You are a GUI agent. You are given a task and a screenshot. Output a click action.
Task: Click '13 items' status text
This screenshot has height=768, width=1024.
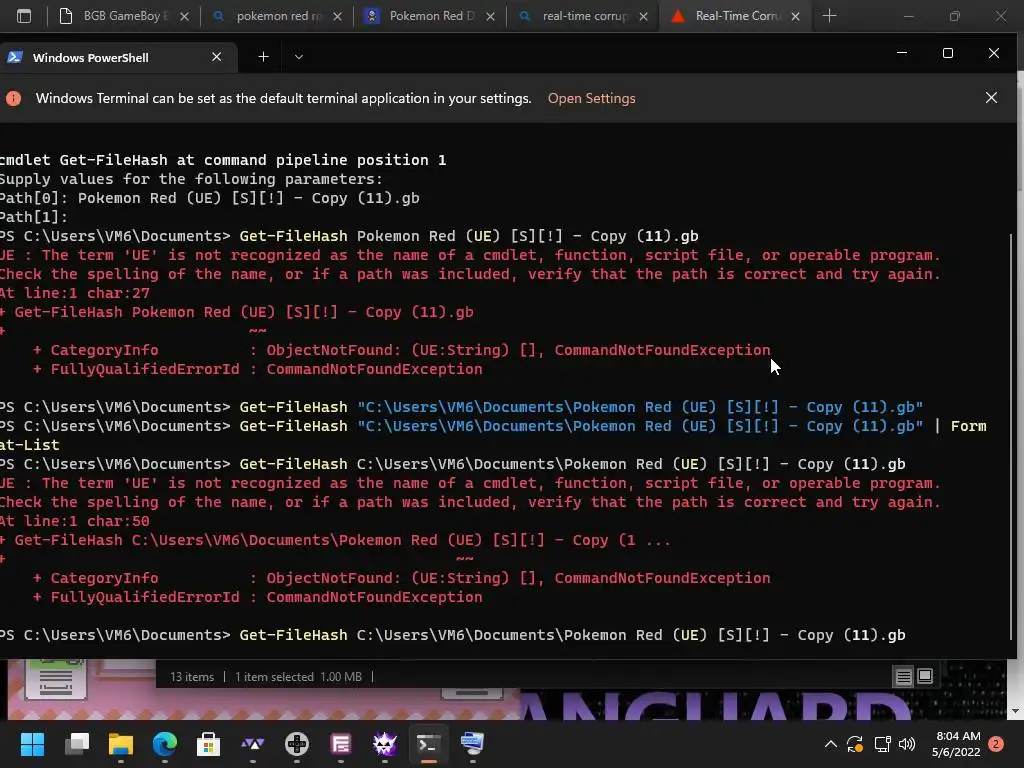pos(192,677)
